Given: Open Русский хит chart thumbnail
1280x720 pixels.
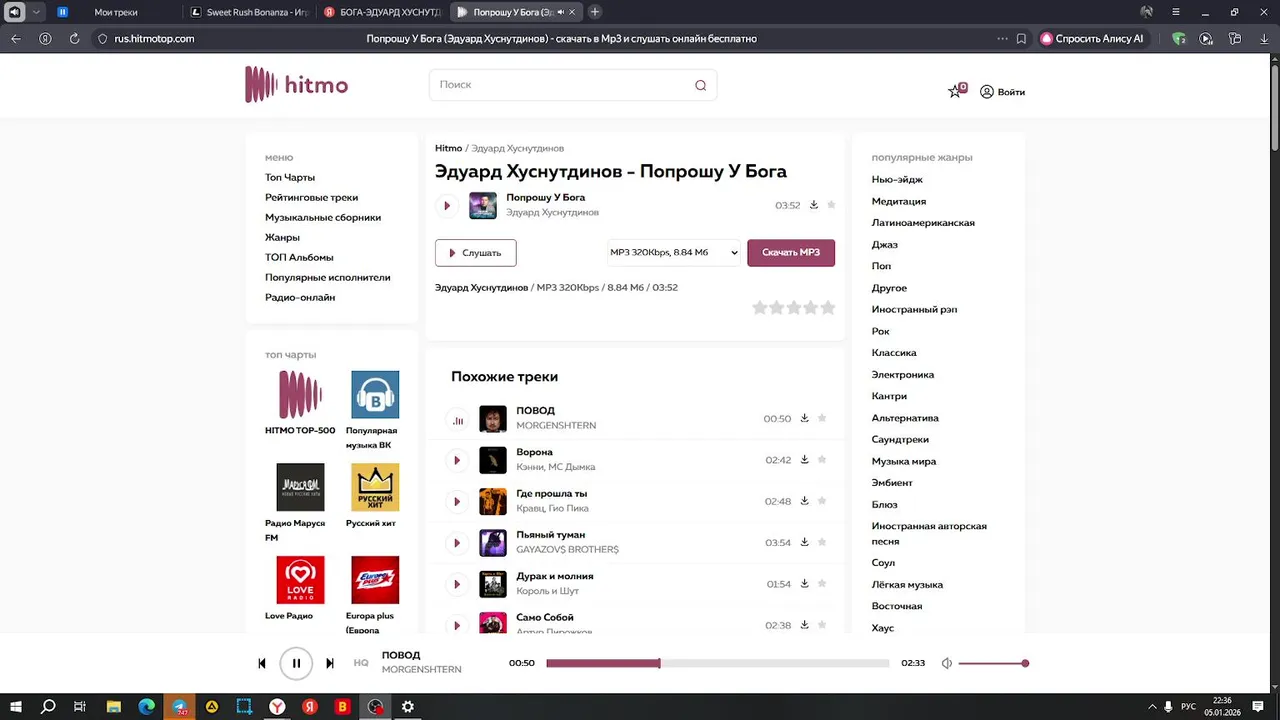Looking at the screenshot, I should coord(375,487).
